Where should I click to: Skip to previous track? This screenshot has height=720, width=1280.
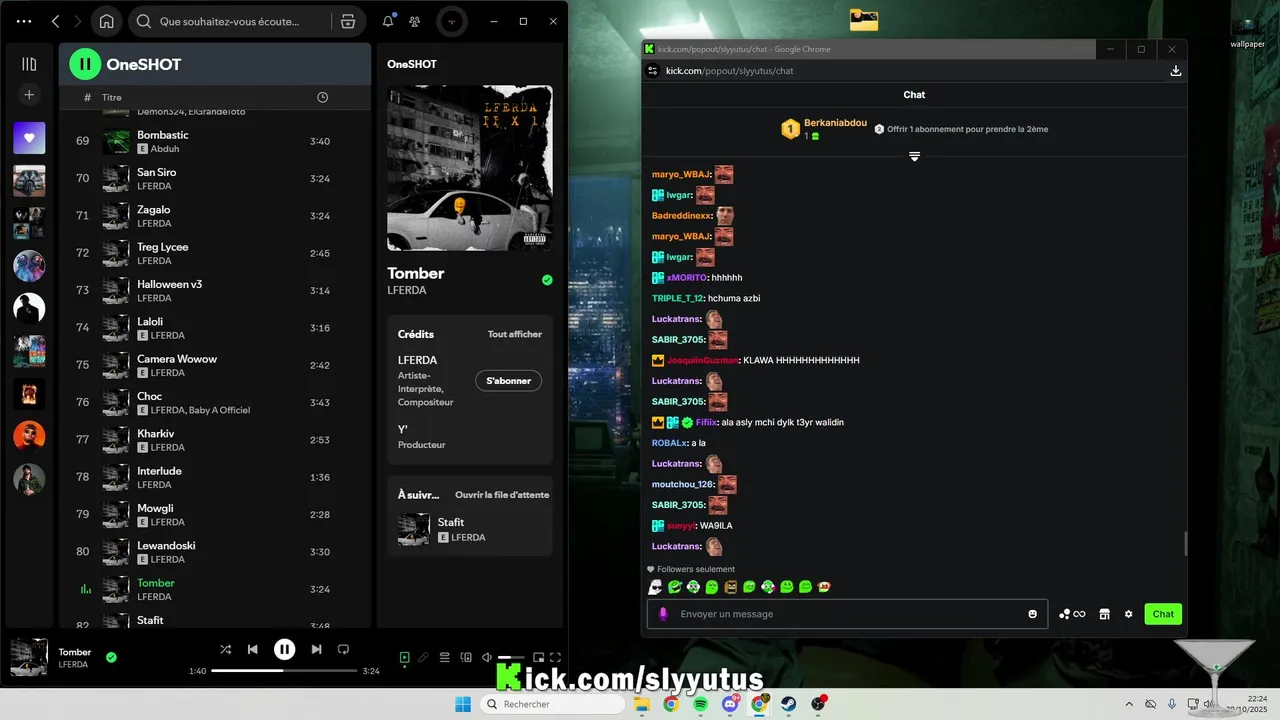[253, 649]
